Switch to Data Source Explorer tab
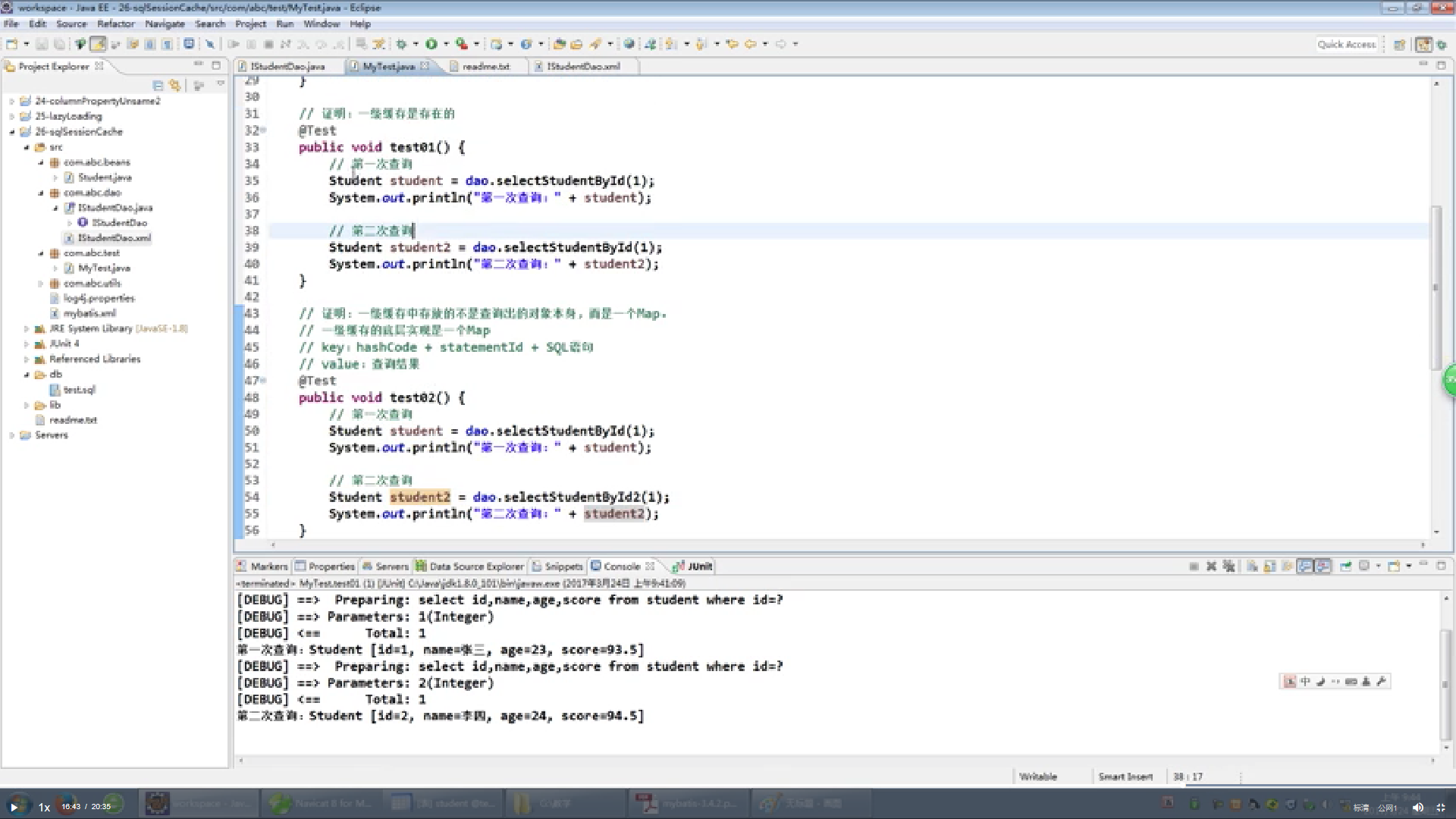The image size is (1456, 819). tap(470, 566)
